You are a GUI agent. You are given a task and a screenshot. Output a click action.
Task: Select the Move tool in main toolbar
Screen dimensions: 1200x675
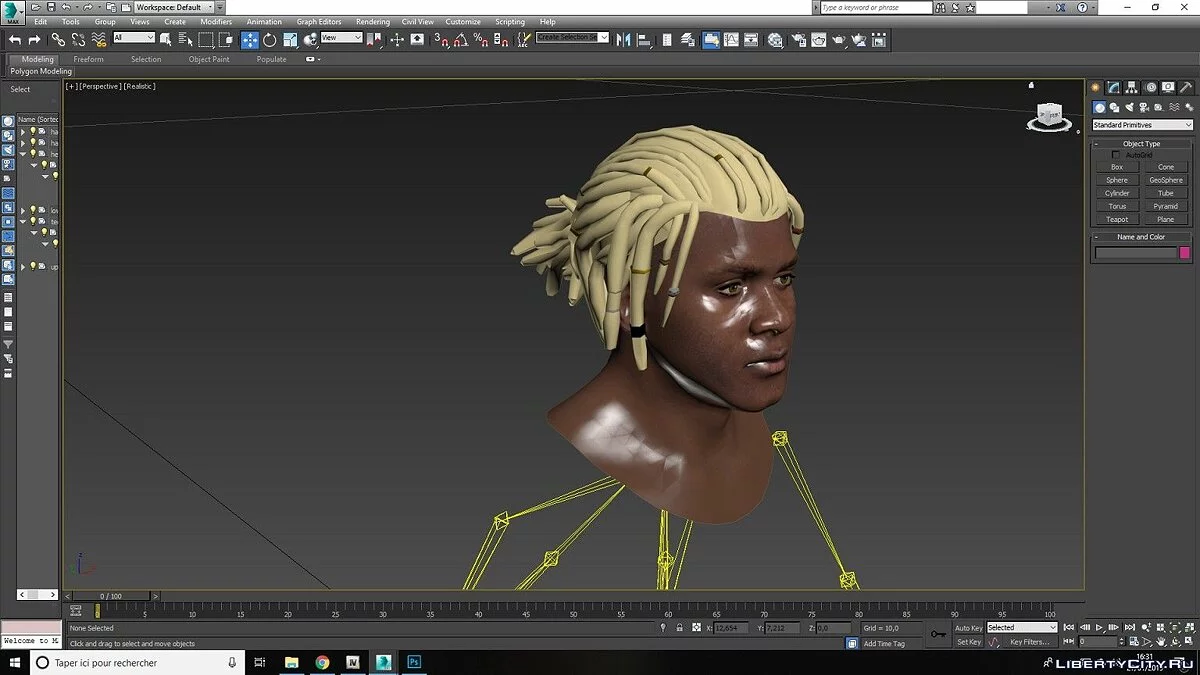(250, 40)
